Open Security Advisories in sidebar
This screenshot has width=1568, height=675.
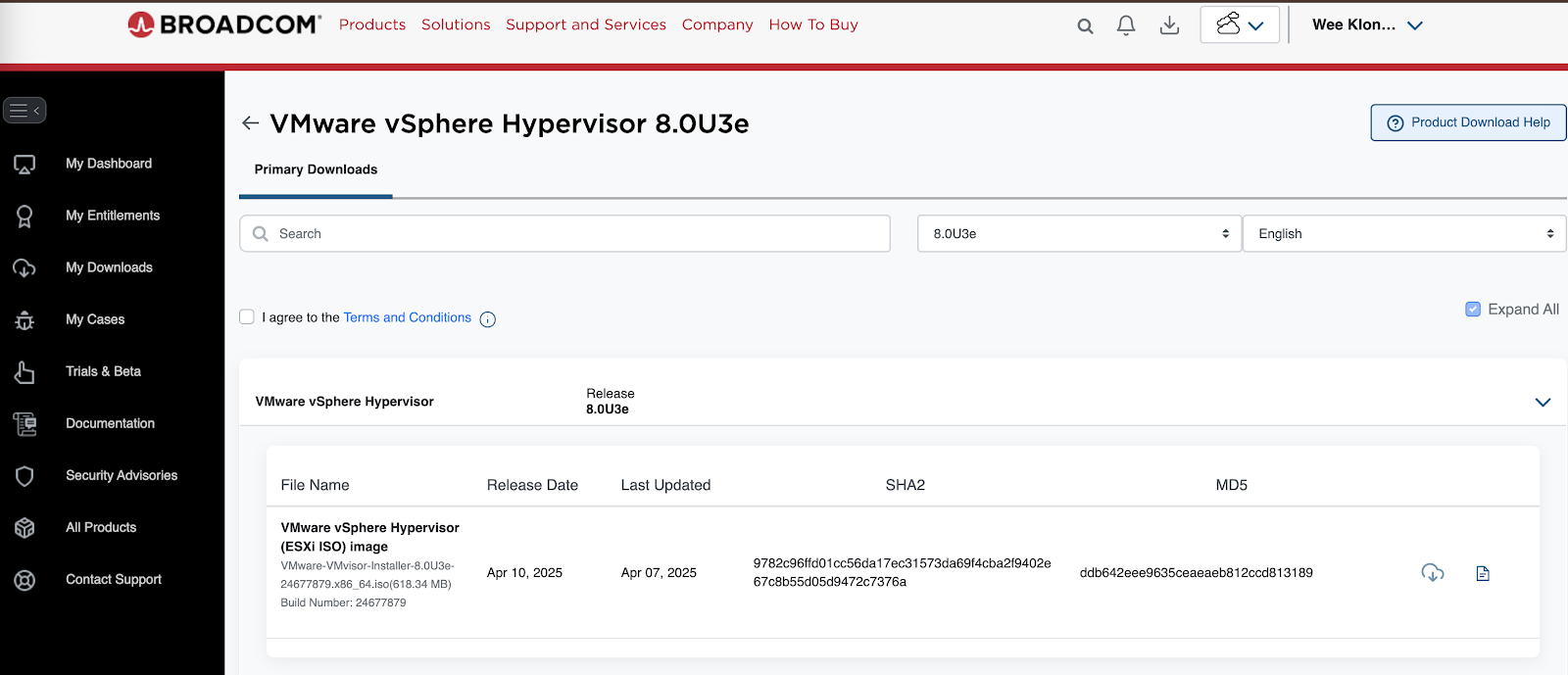tap(122, 475)
